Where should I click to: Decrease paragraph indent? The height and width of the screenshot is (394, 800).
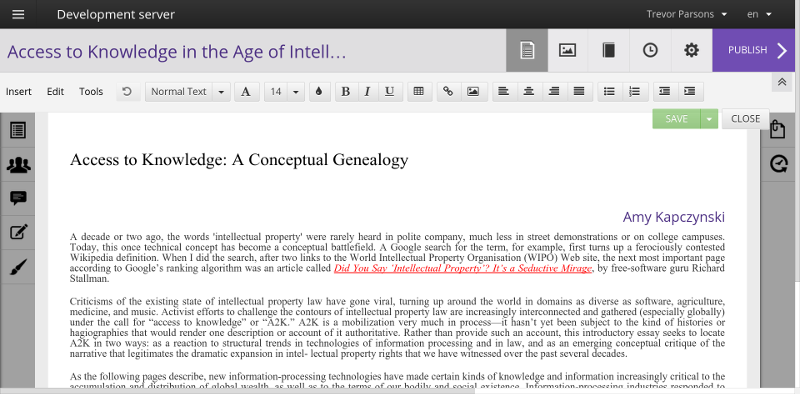[664, 92]
